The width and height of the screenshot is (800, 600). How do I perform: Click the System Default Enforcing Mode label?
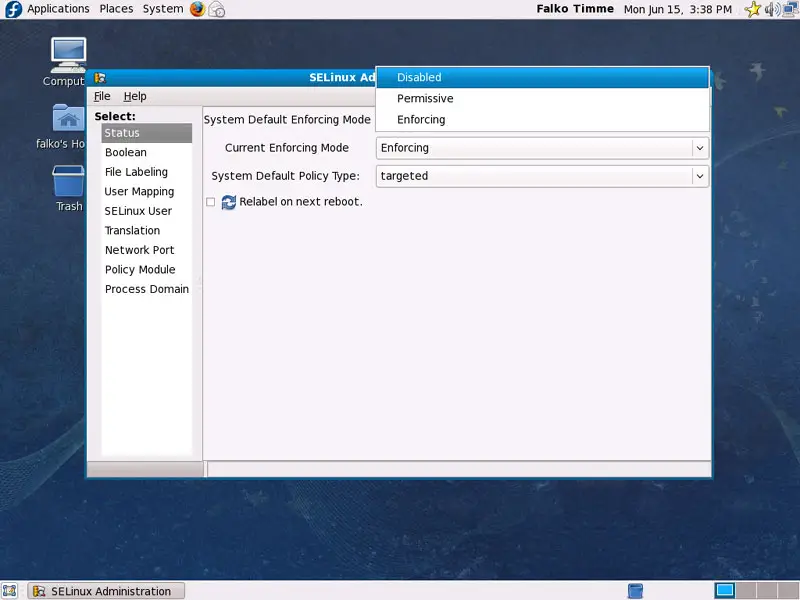(x=287, y=119)
